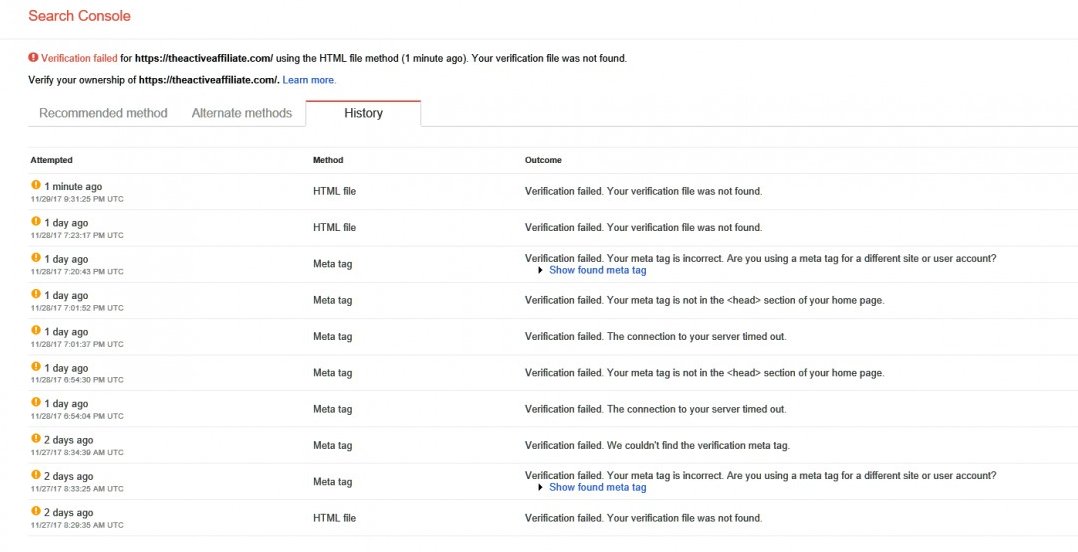Click HTML file method in the 8:29:35 AM row
Image resolution: width=1078 pixels, height=552 pixels.
click(x=334, y=518)
